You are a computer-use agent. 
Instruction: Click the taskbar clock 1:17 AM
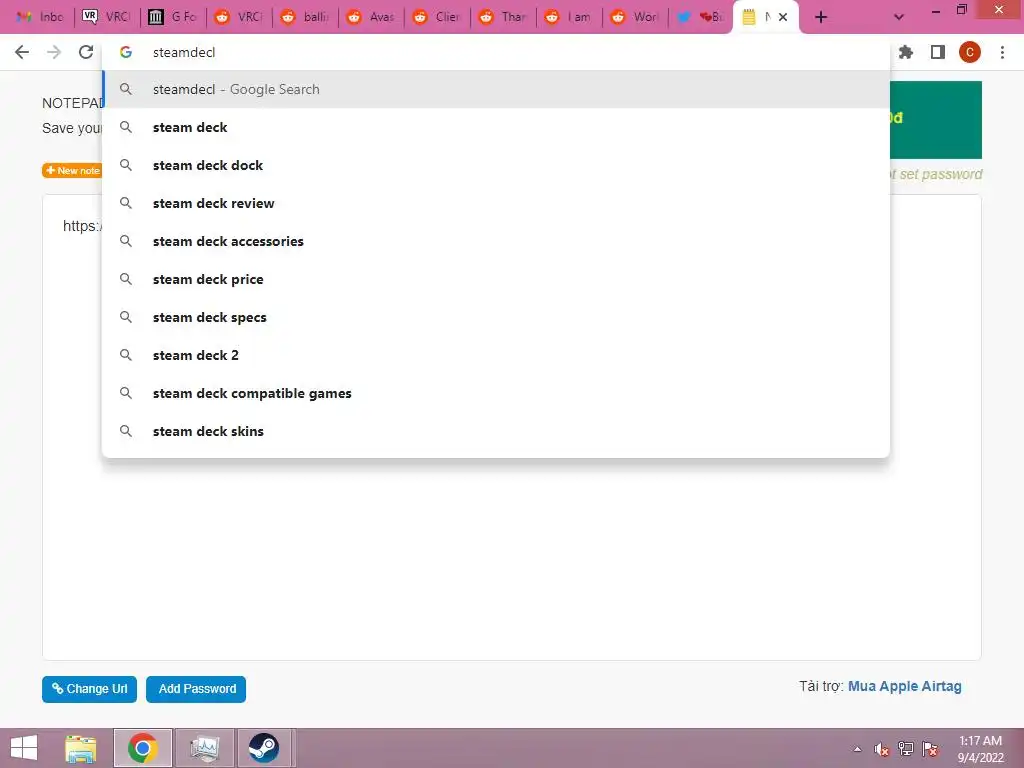click(980, 749)
